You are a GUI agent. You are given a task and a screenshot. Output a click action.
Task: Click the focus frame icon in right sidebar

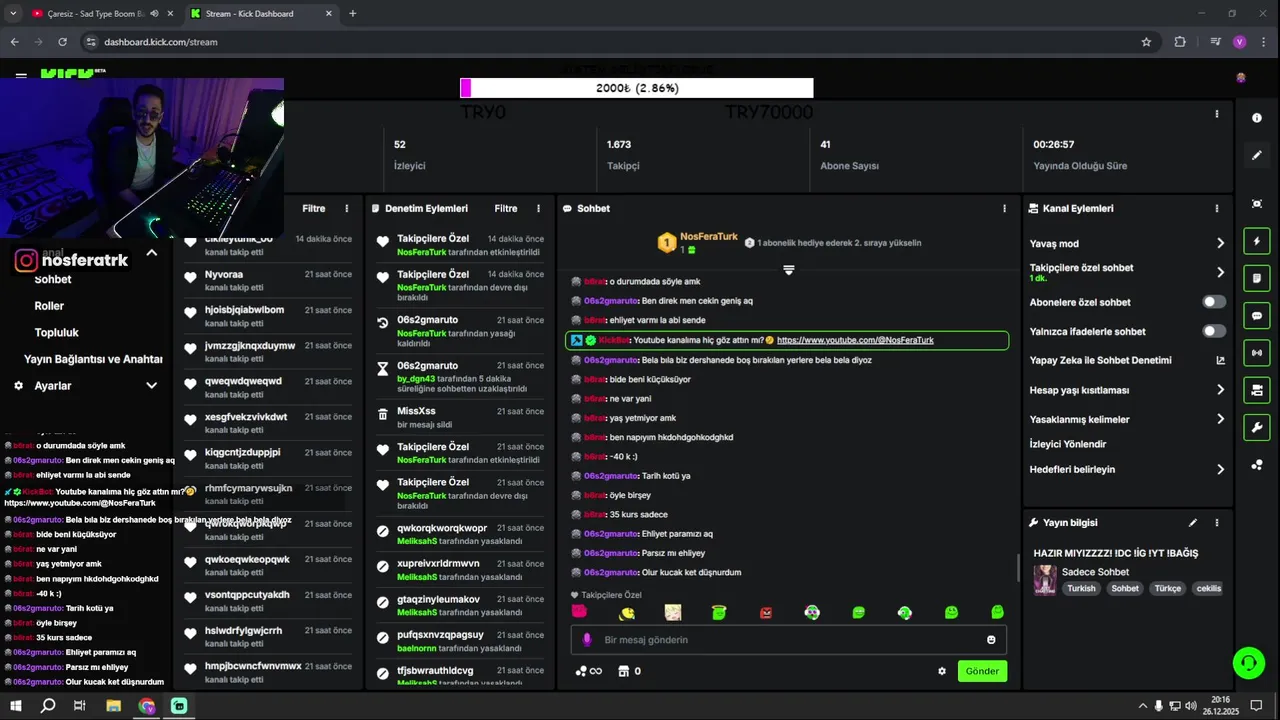[x=1257, y=204]
